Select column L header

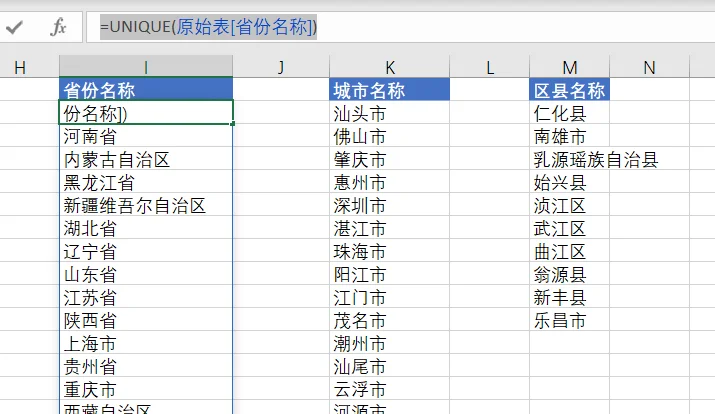(490, 67)
